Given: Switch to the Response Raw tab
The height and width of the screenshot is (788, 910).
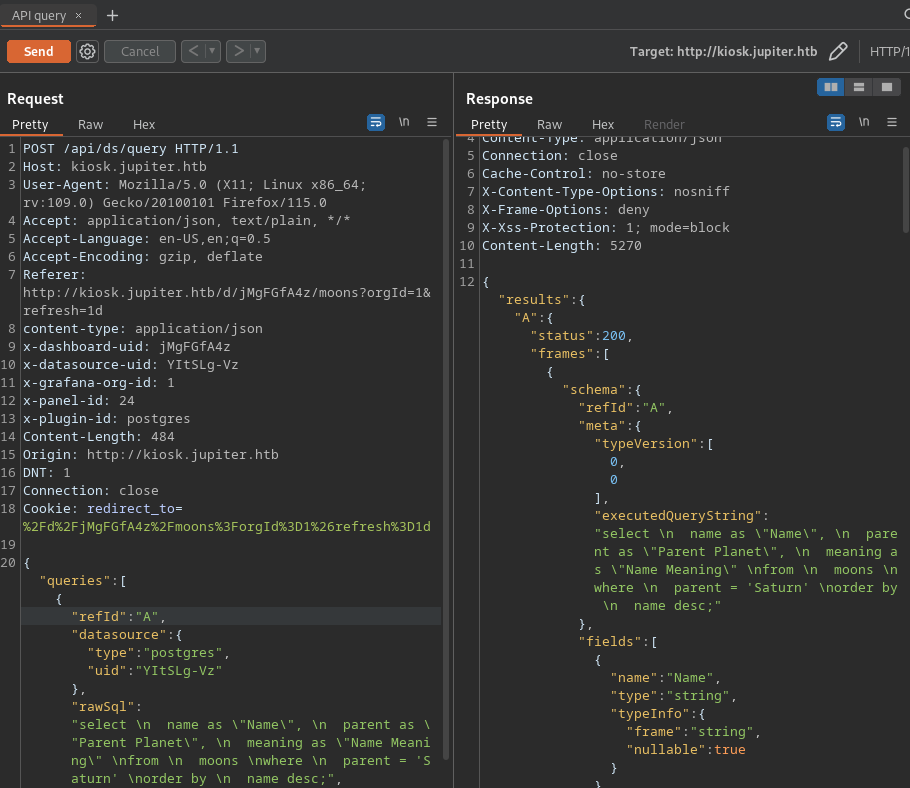Looking at the screenshot, I should click(549, 124).
